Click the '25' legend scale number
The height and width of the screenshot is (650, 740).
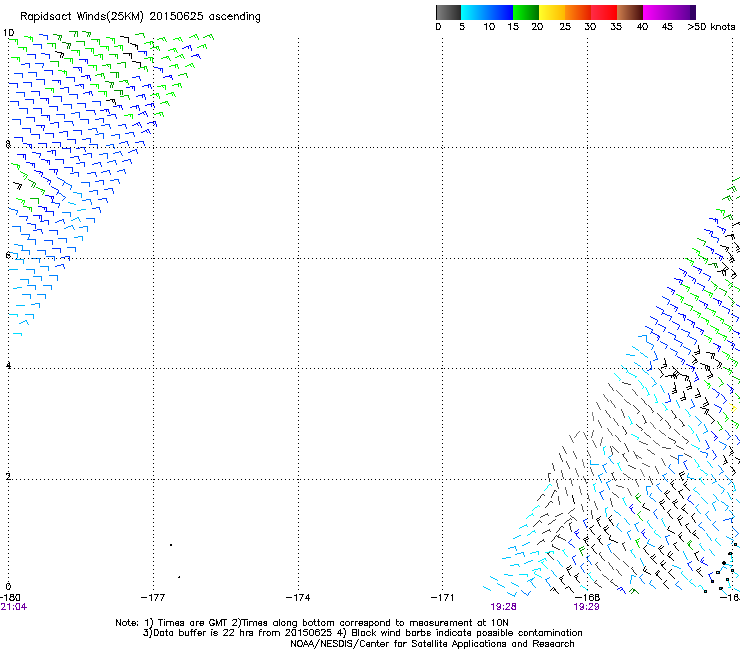pos(565,27)
